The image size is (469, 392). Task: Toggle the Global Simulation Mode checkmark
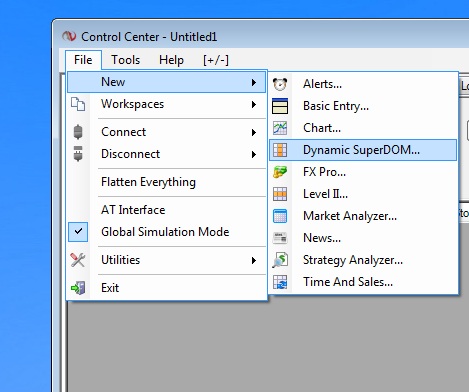point(78,232)
